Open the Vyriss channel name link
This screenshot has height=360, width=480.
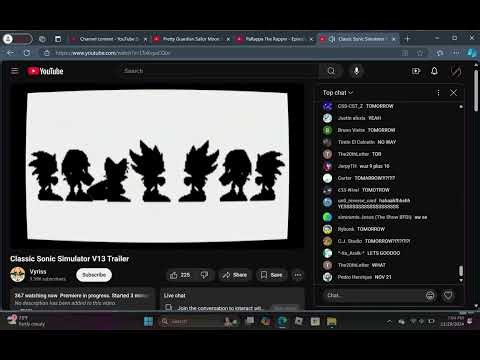pos(38,272)
